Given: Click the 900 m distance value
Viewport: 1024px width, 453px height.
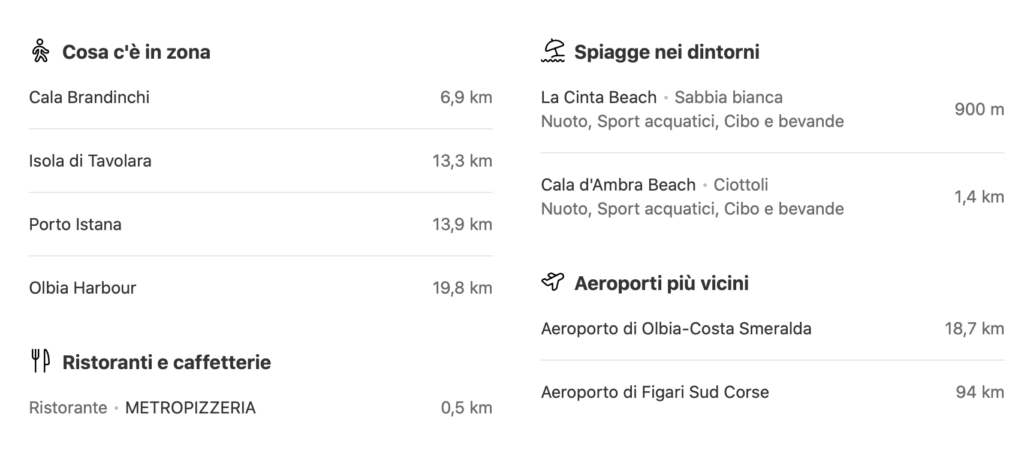Looking at the screenshot, I should [x=979, y=109].
